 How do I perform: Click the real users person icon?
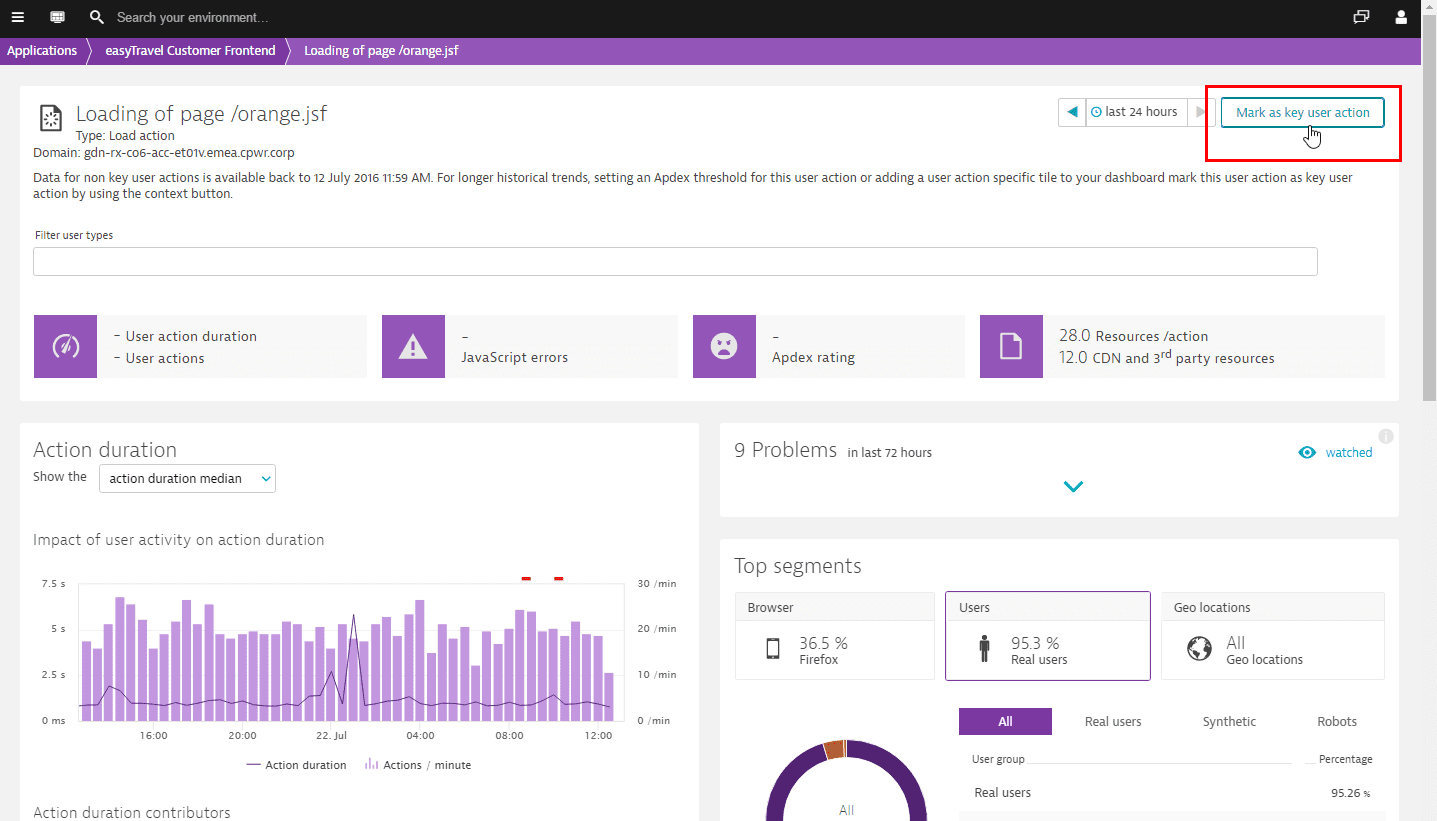(x=984, y=649)
